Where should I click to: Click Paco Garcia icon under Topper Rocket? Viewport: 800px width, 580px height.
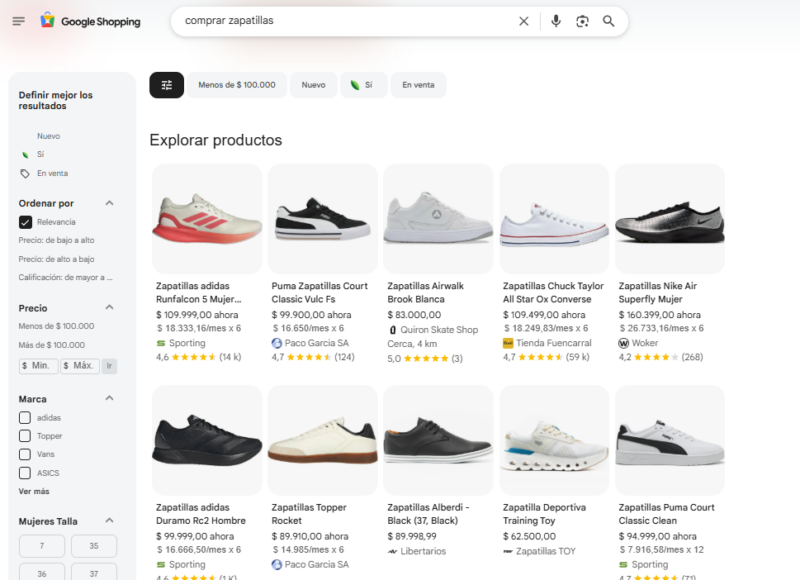coord(277,565)
